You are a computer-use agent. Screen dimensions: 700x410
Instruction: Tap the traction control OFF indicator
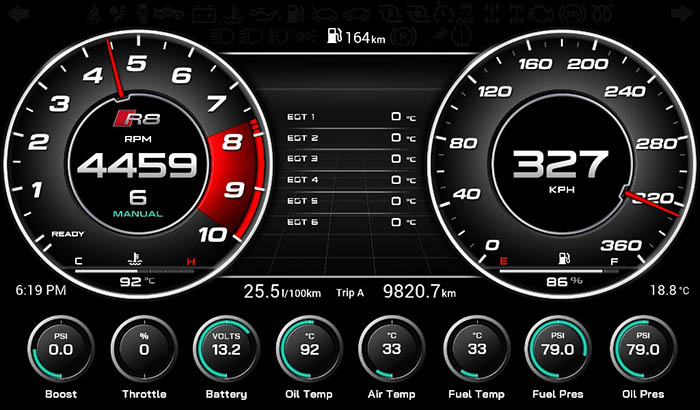tap(466, 14)
